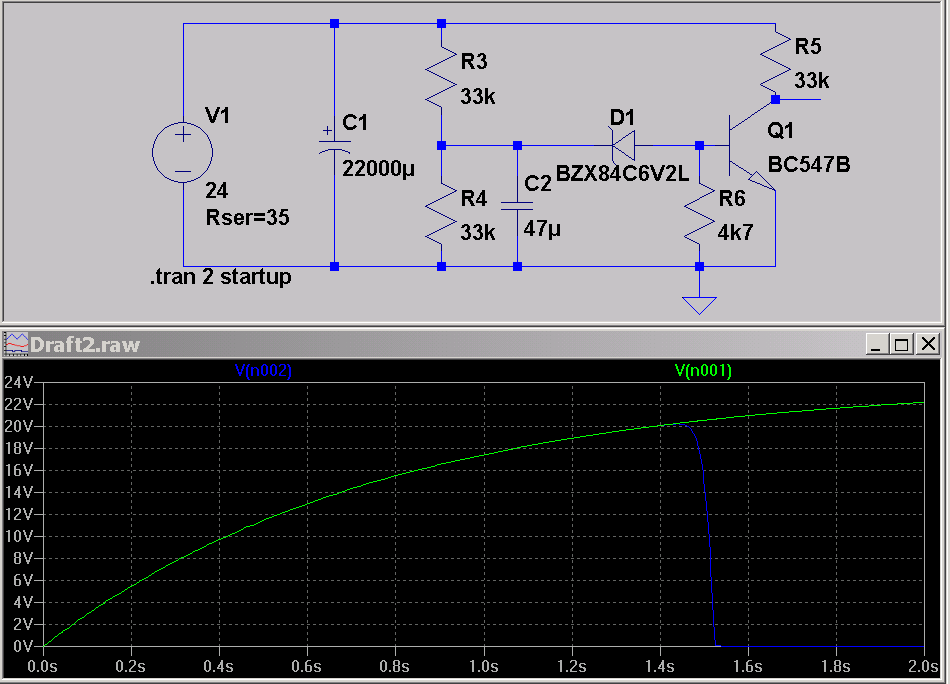This screenshot has width=950, height=684.
Task: Click the BZX84C6V2L diode model label
Action: [x=622, y=174]
